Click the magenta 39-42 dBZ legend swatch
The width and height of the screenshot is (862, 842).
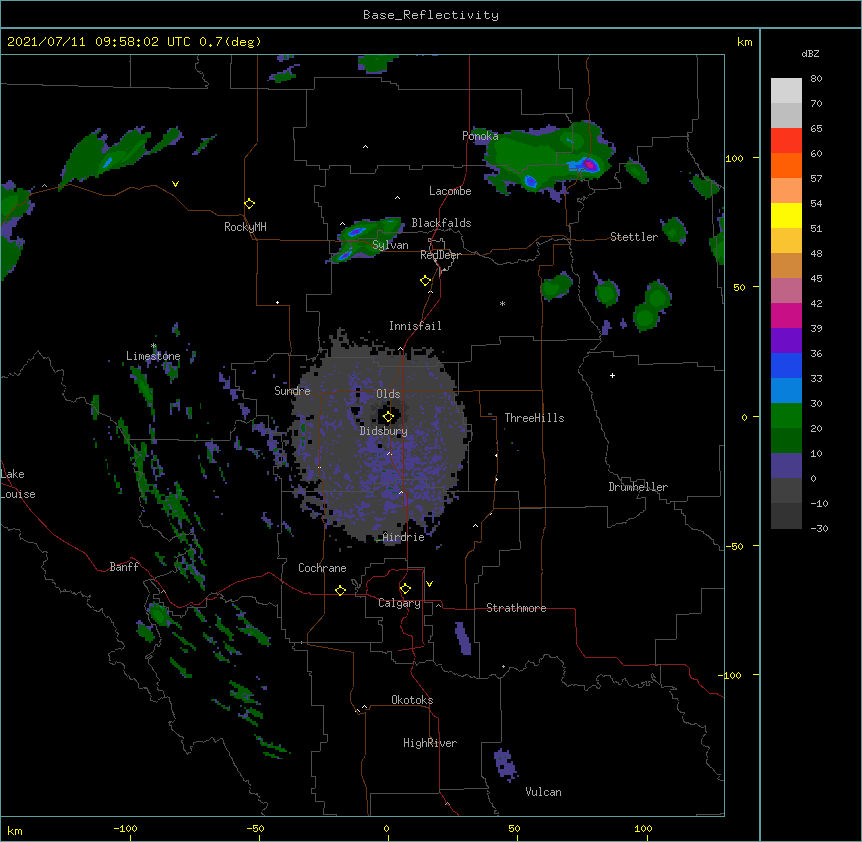click(x=786, y=315)
